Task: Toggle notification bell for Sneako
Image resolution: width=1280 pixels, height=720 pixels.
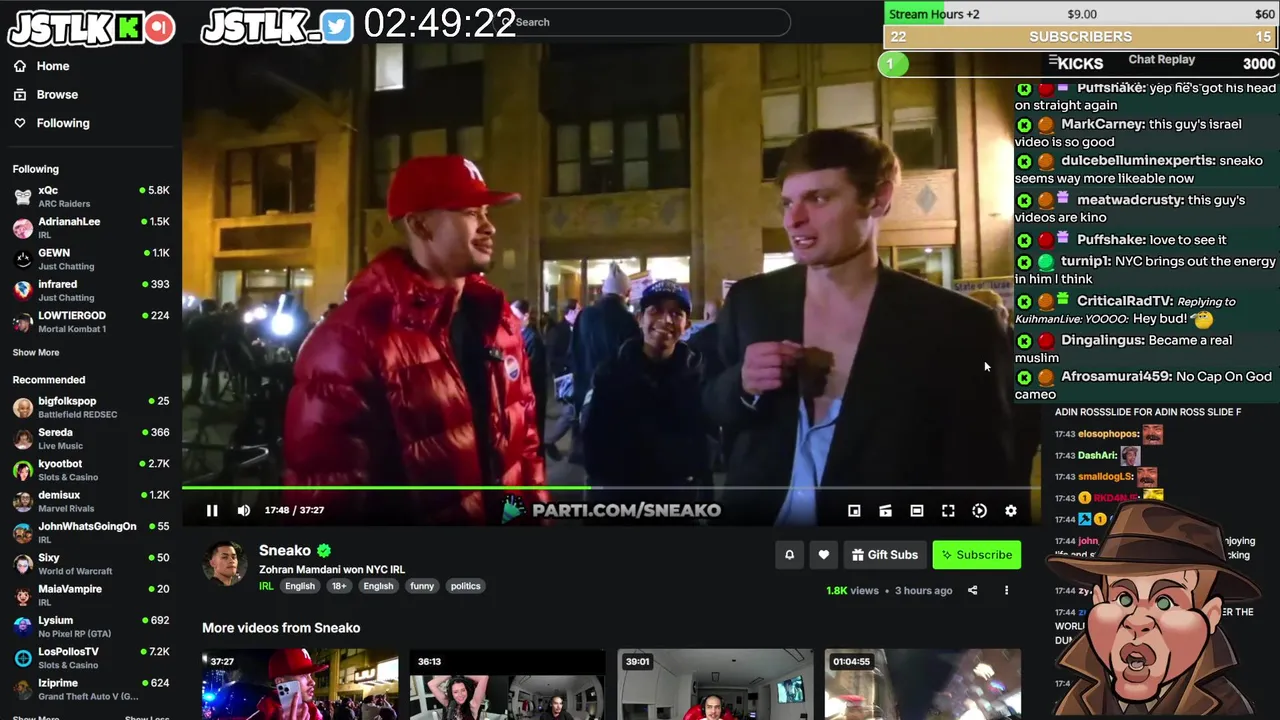Action: click(x=789, y=555)
